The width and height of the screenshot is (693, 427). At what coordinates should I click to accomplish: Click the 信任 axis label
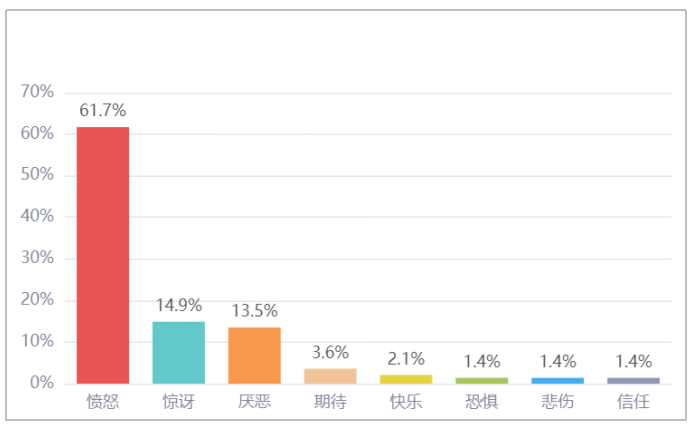[633, 401]
